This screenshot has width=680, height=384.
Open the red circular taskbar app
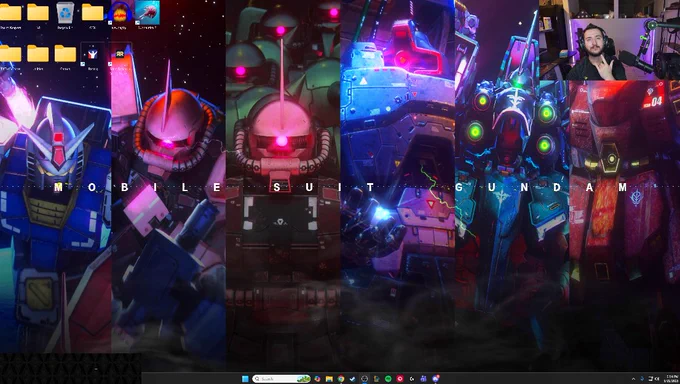click(400, 379)
